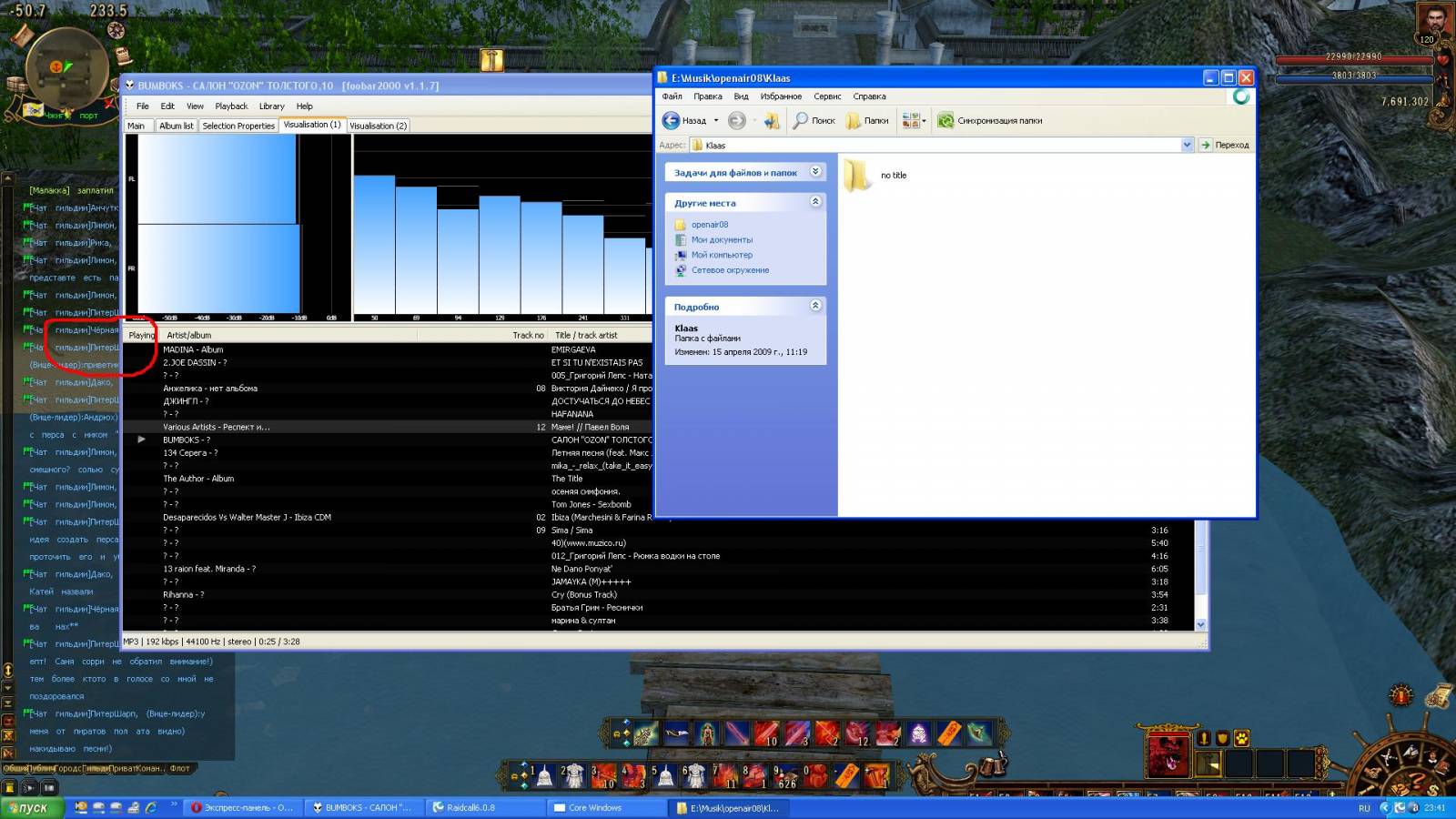Click the Переход go button
Viewport: 1456px width, 819px height.
(x=1225, y=145)
